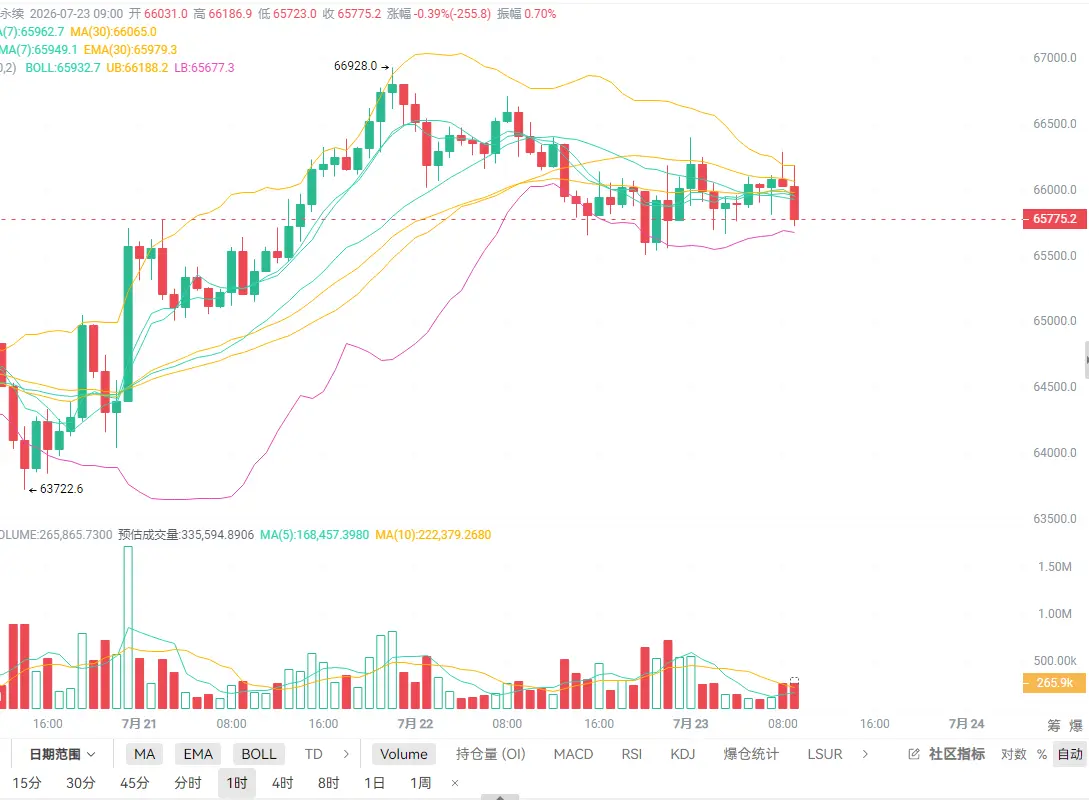Click the 预估成交量:335,594.8906 label

point(186,535)
